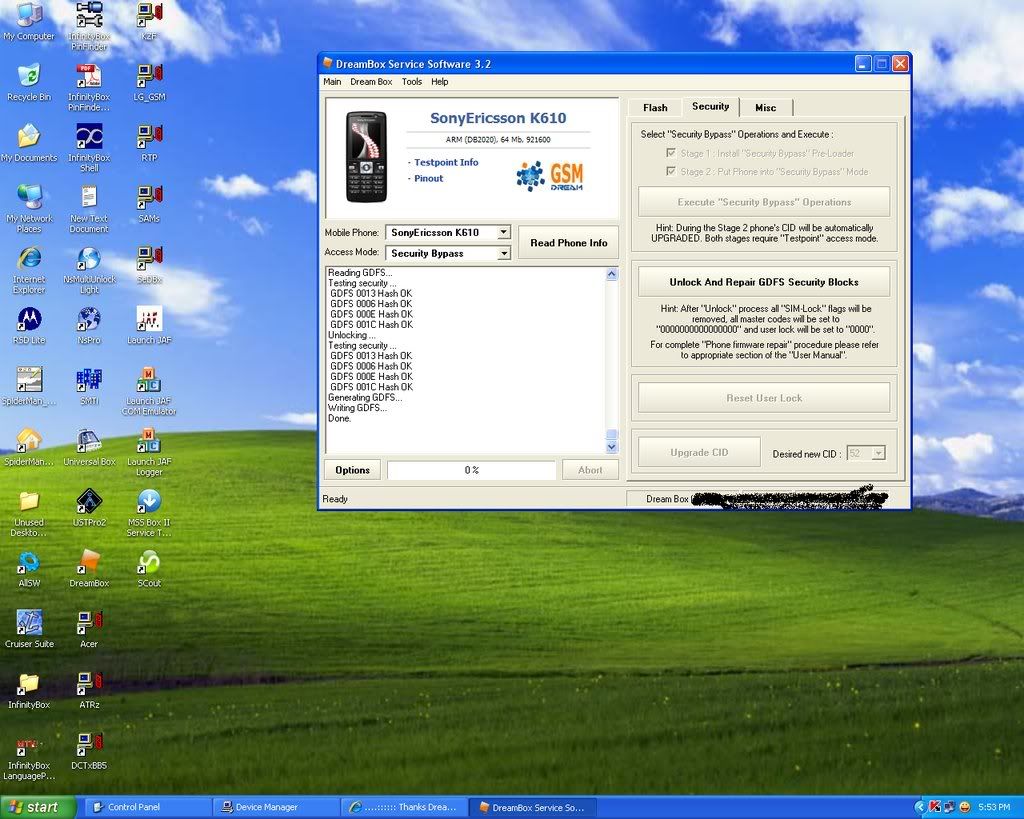Click the SonyEricsson K610 phone picture
This screenshot has width=1024, height=819.
coord(366,157)
